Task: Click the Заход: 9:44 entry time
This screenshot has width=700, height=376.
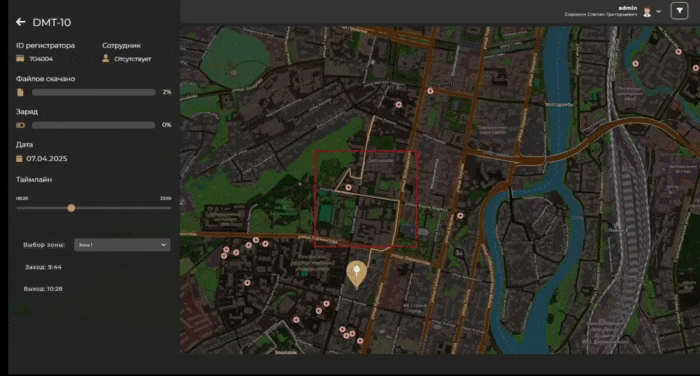Action: pyautogui.click(x=43, y=267)
